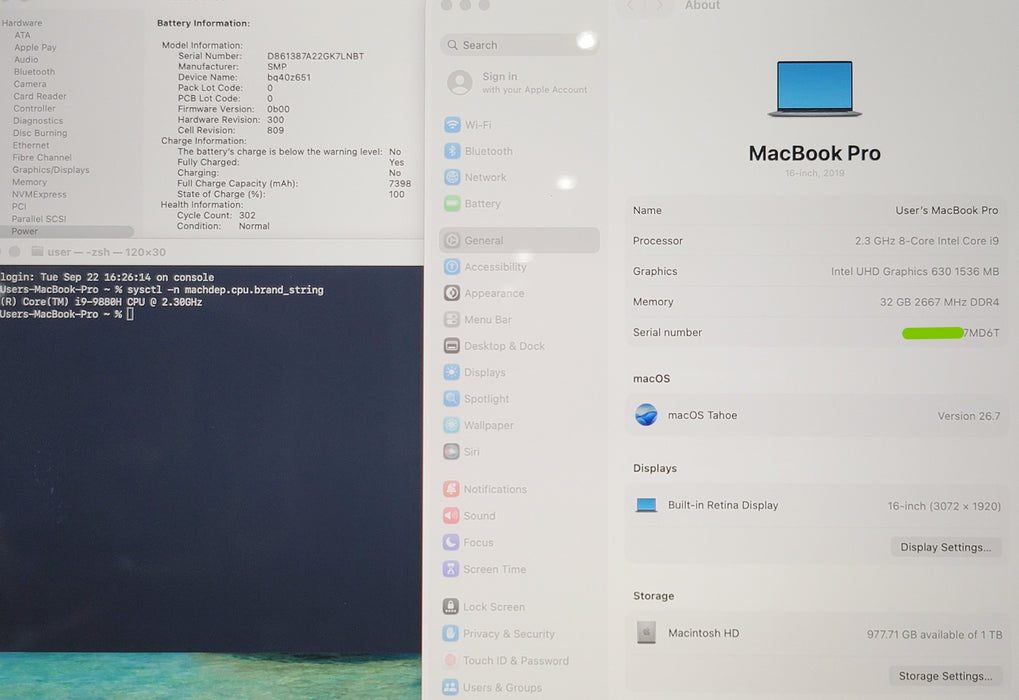Screen dimensions: 1019x700
Task: Sign in with your Apple Account
Action: [x=519, y=83]
